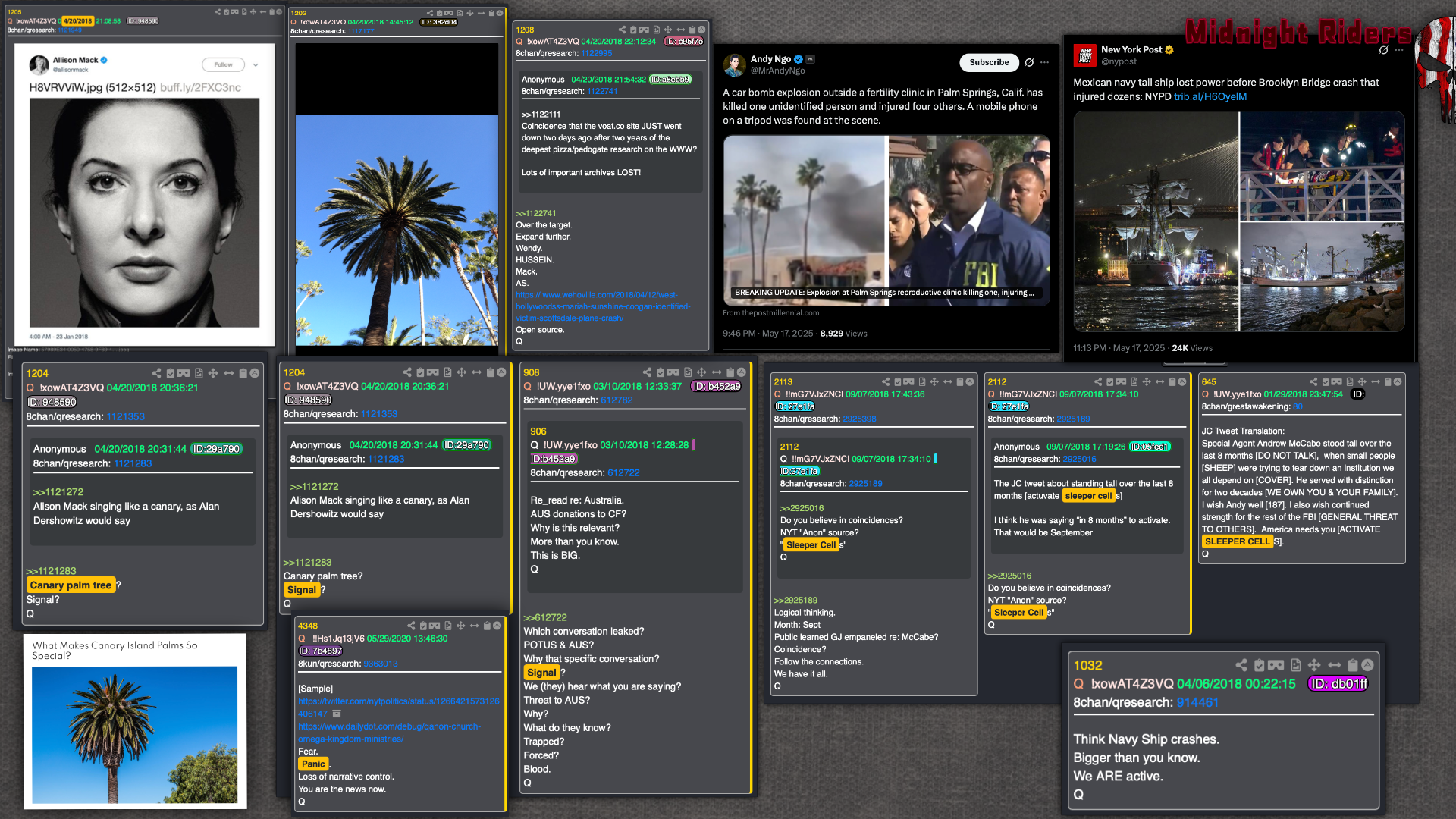Click the share icon on the 1204 Signal-highlight post
The height and width of the screenshot is (819, 1456).
[407, 372]
